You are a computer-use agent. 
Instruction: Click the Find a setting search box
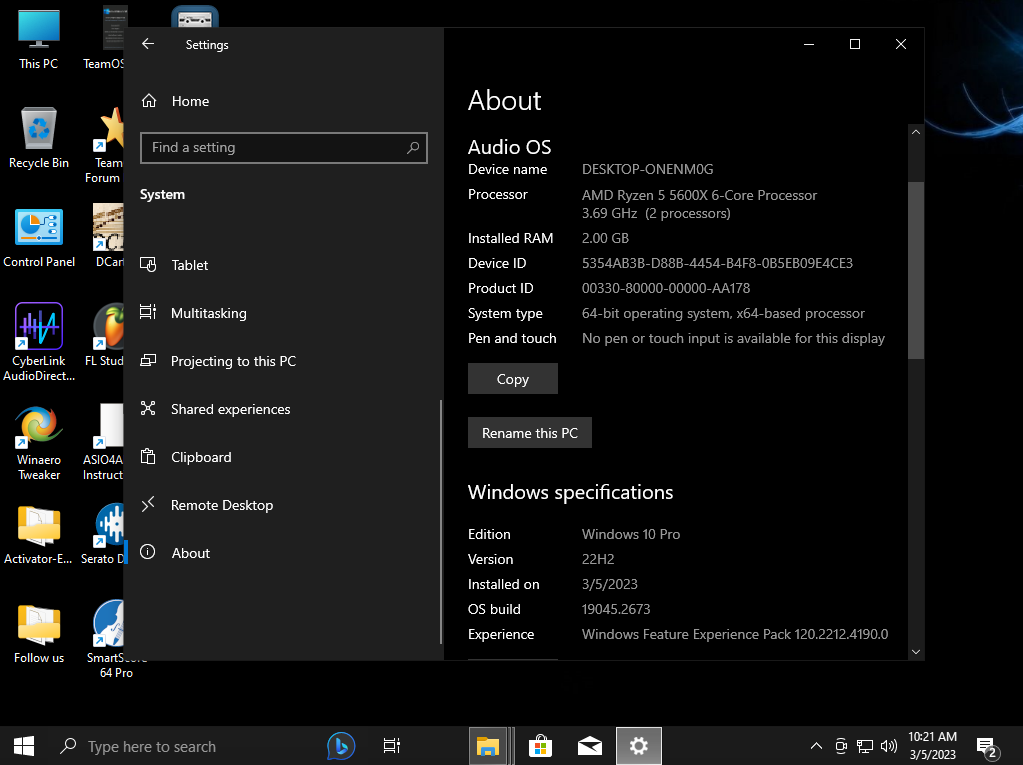[283, 147]
